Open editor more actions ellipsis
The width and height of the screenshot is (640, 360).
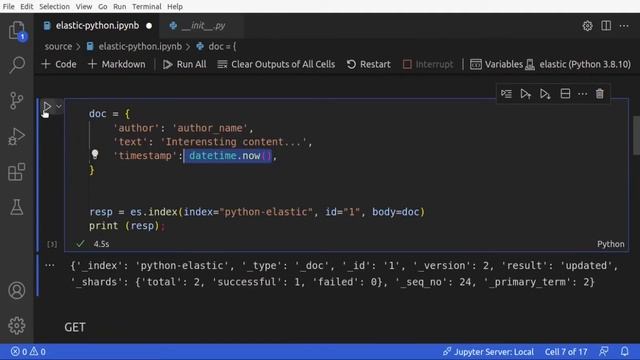pos(624,26)
